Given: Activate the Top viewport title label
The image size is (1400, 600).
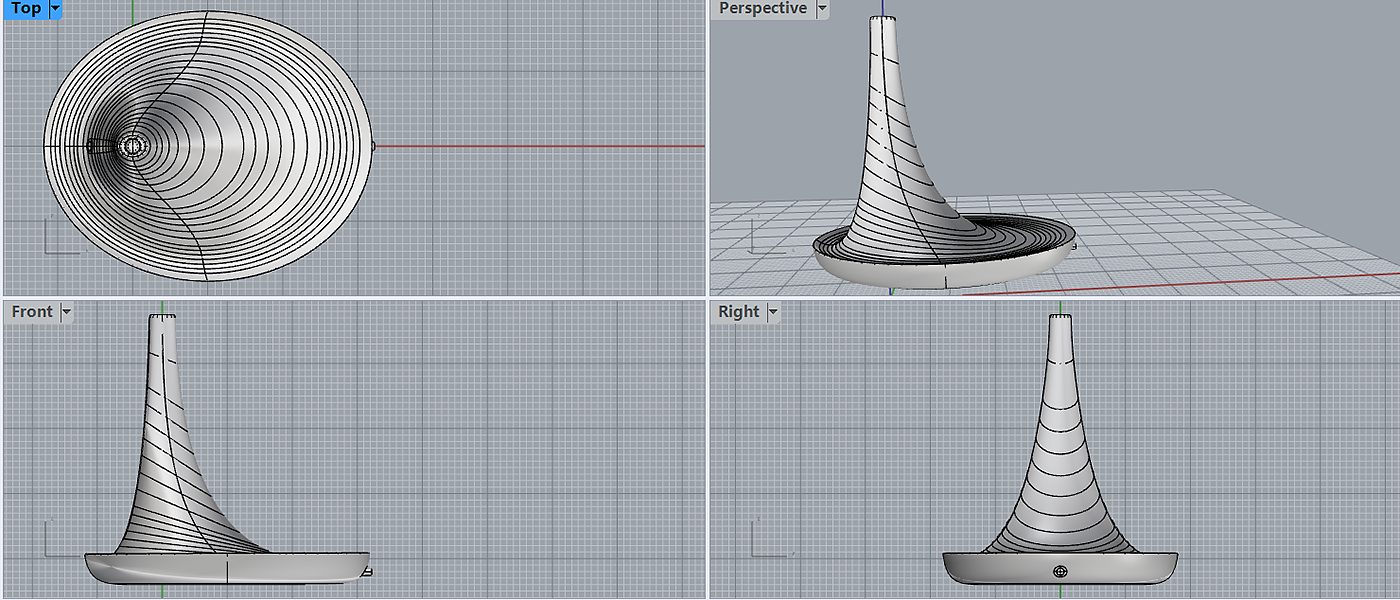Looking at the screenshot, I should click(26, 9).
